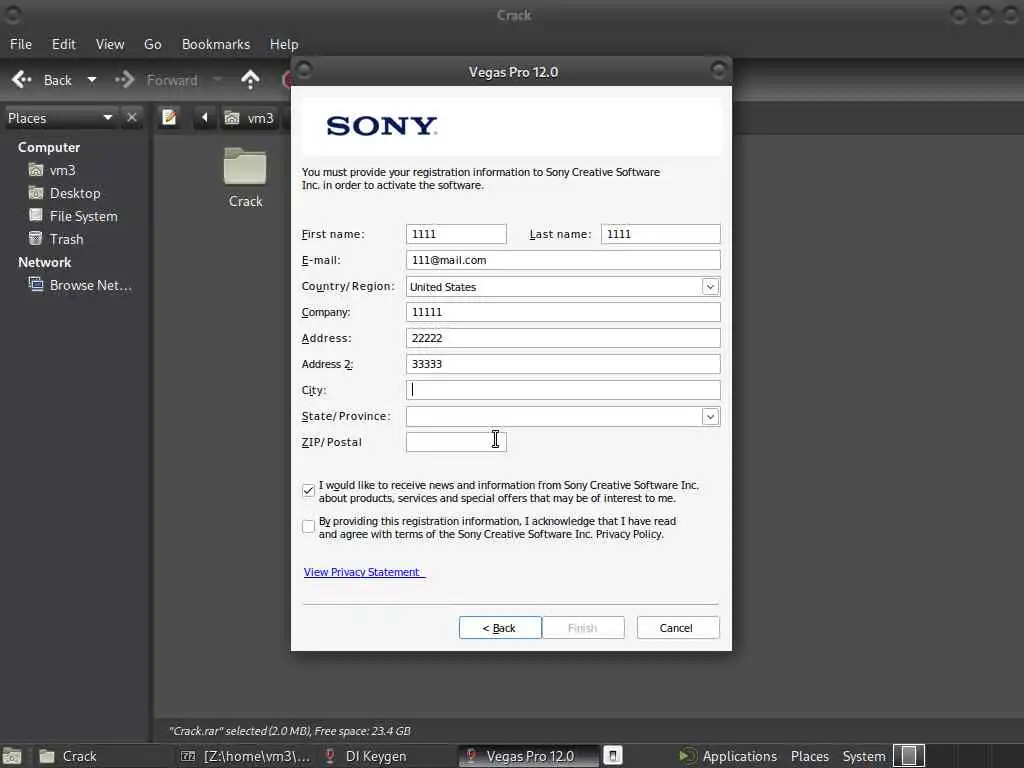This screenshot has width=1024, height=768.
Task: Open the Edit menu
Action: tap(63, 44)
